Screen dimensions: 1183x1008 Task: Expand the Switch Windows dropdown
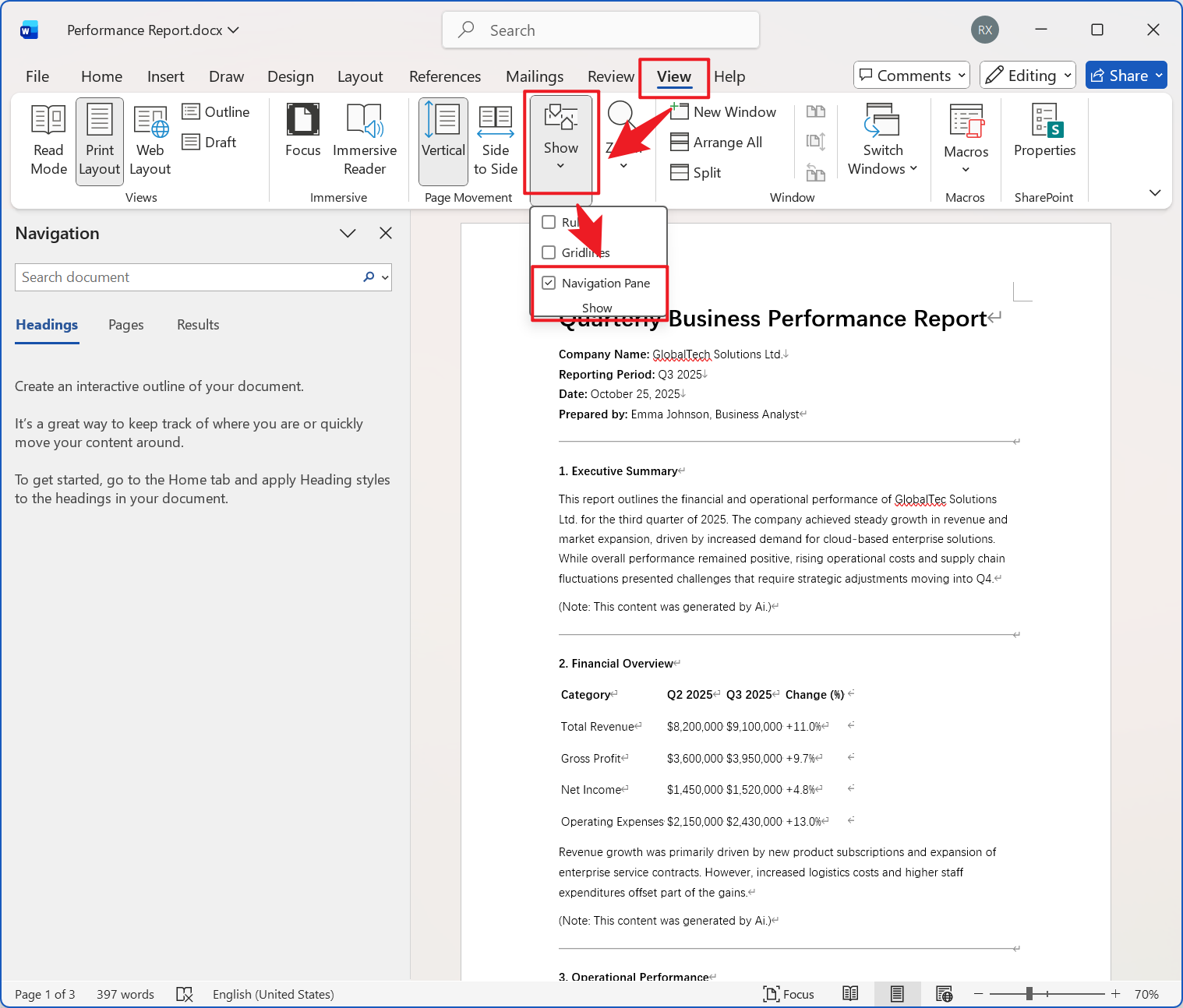coord(882,141)
